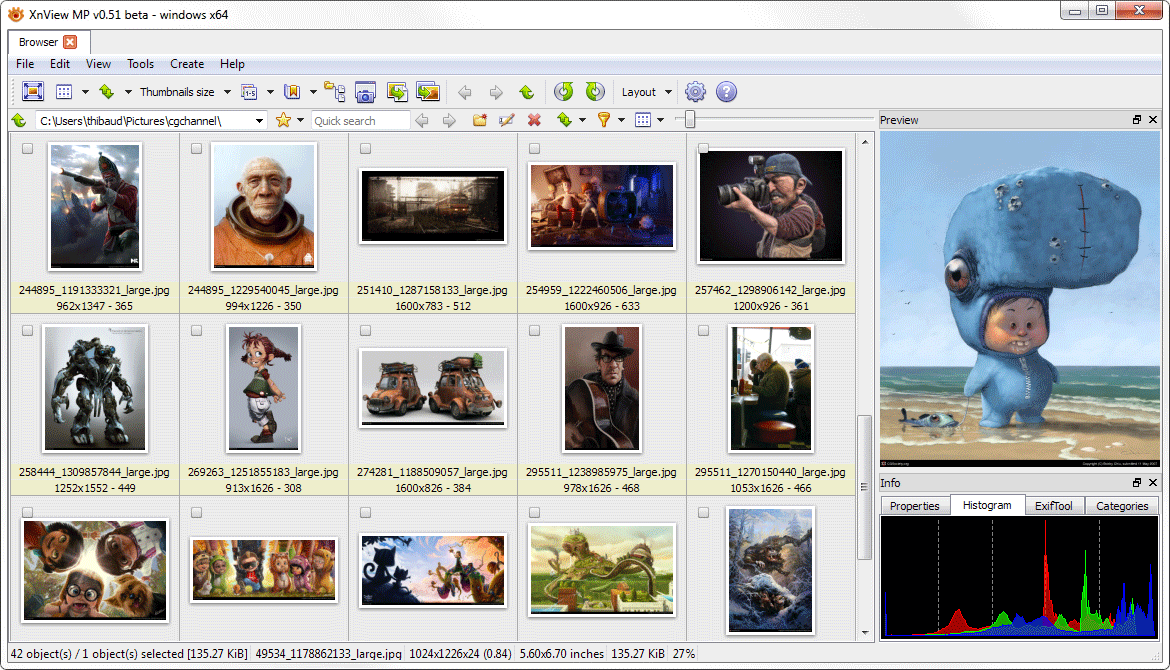Click the camera capture toolbar icon
The width and height of the screenshot is (1170, 670).
[x=365, y=91]
